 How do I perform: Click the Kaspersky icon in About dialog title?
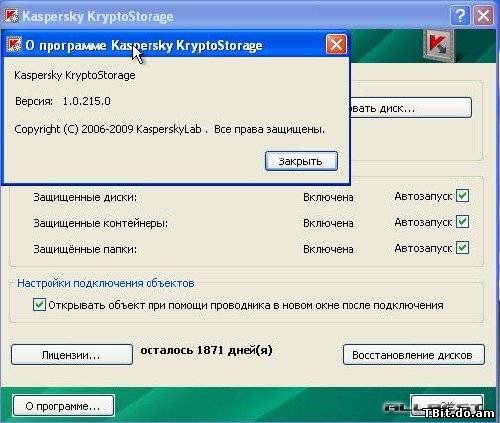[14, 44]
